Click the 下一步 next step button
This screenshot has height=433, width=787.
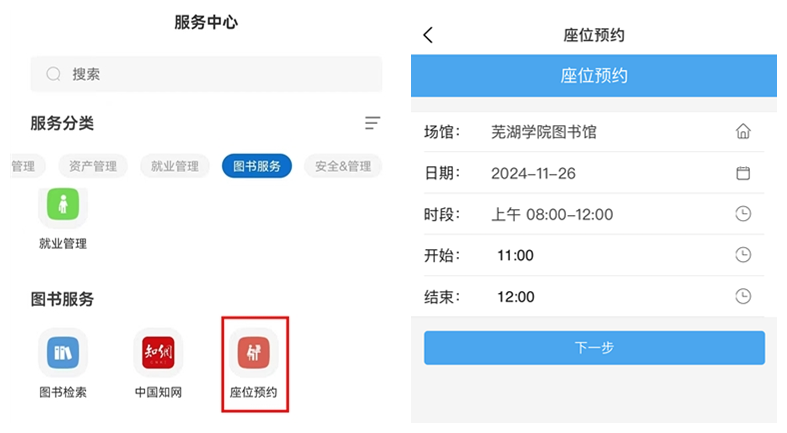pyautogui.click(x=594, y=348)
